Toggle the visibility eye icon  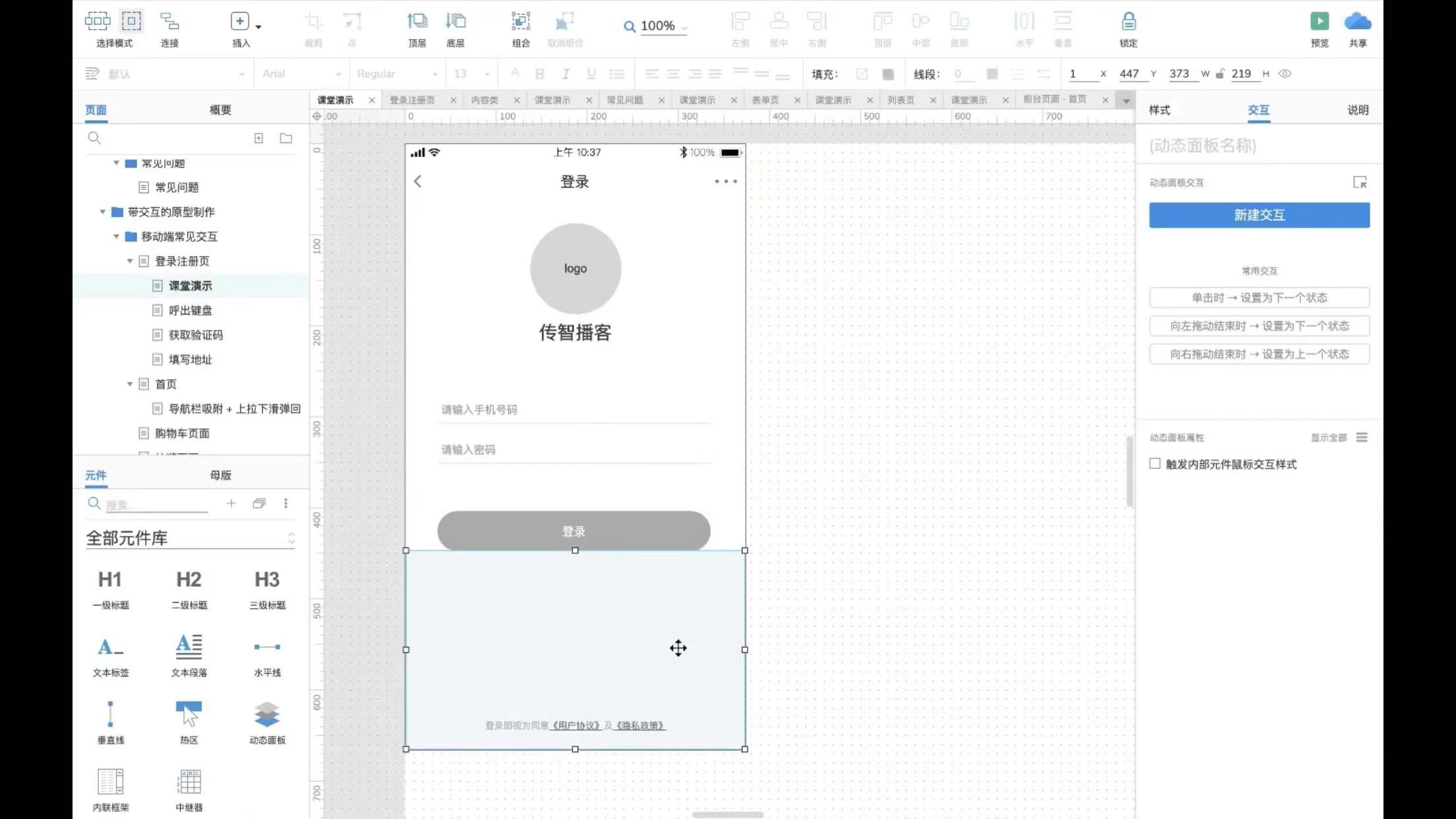coord(1285,74)
